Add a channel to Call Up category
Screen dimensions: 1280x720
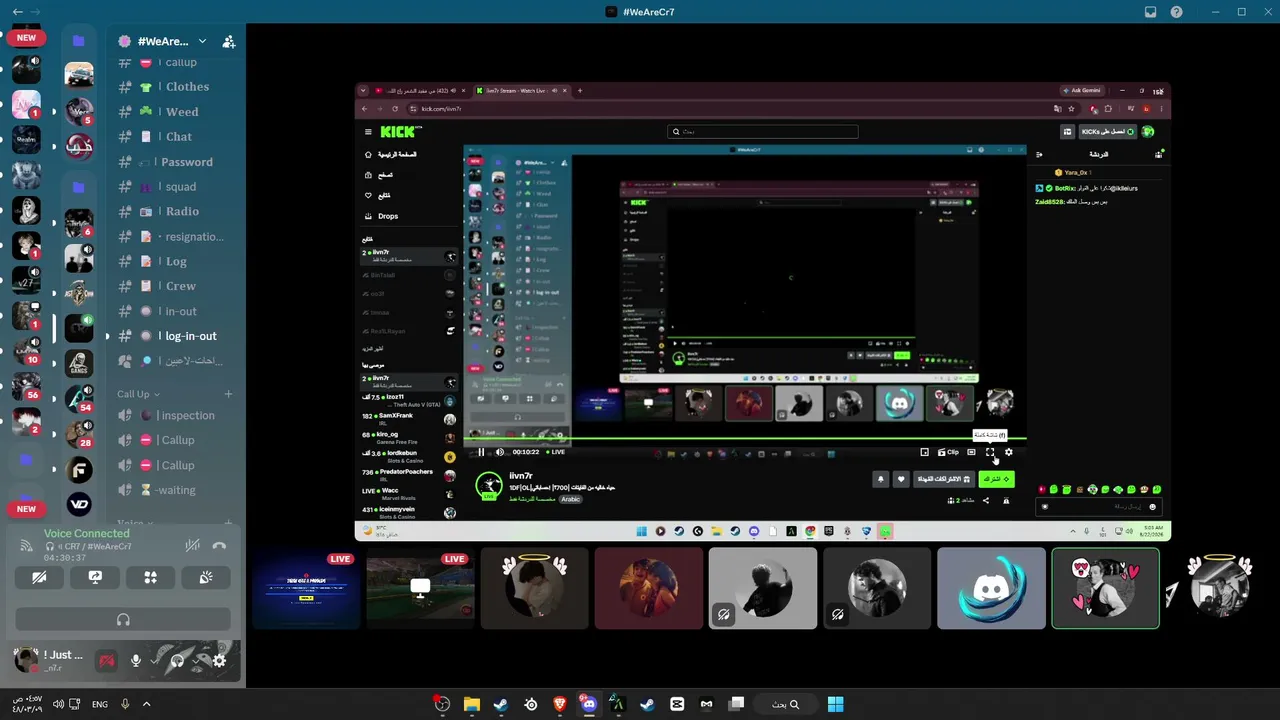[228, 394]
